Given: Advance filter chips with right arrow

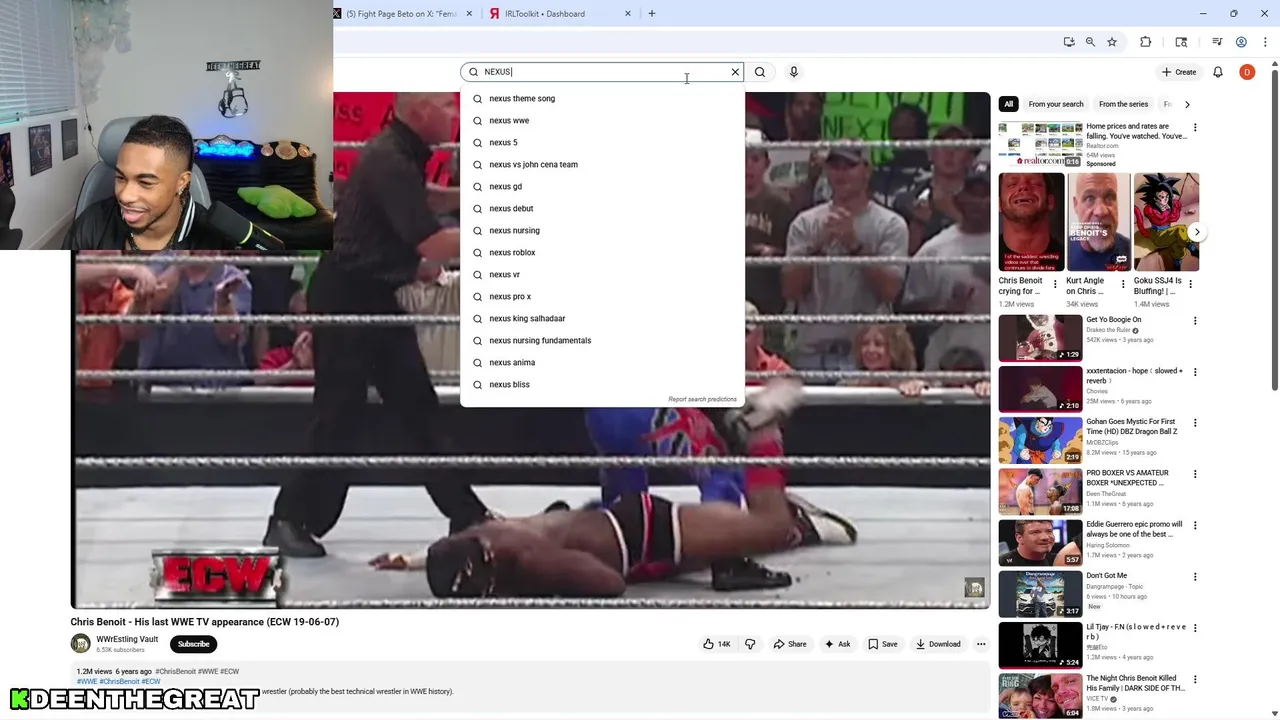Looking at the screenshot, I should pyautogui.click(x=1187, y=104).
